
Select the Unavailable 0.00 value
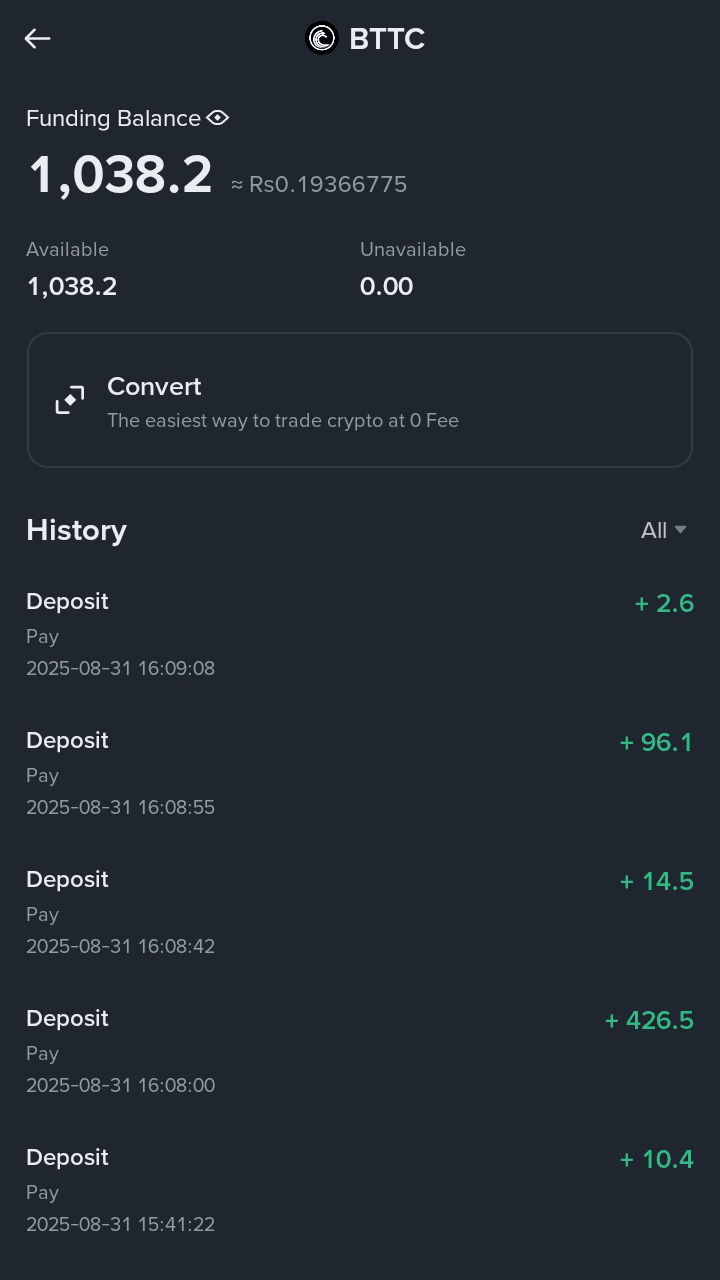[387, 286]
